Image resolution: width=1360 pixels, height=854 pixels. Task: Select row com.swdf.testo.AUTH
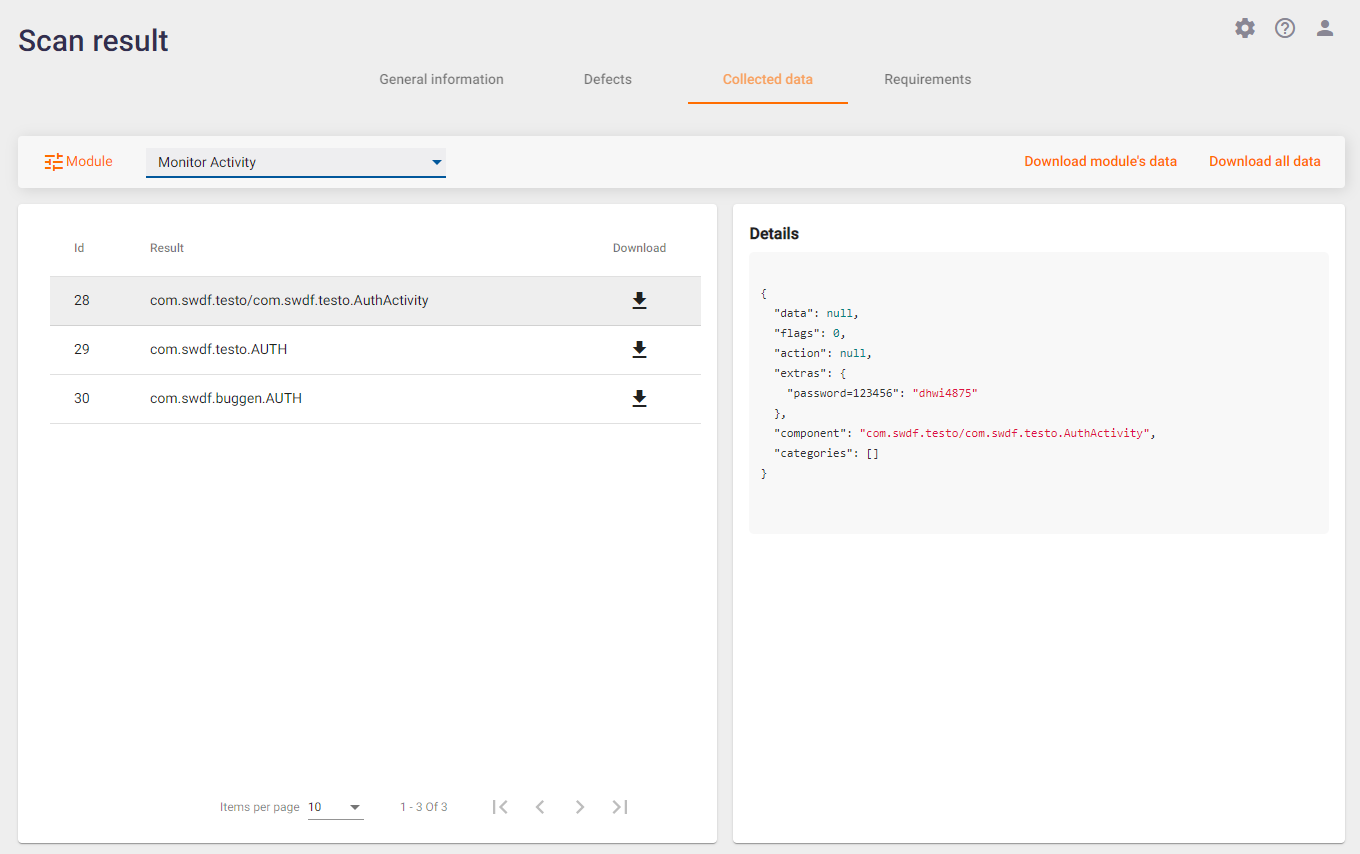375,349
